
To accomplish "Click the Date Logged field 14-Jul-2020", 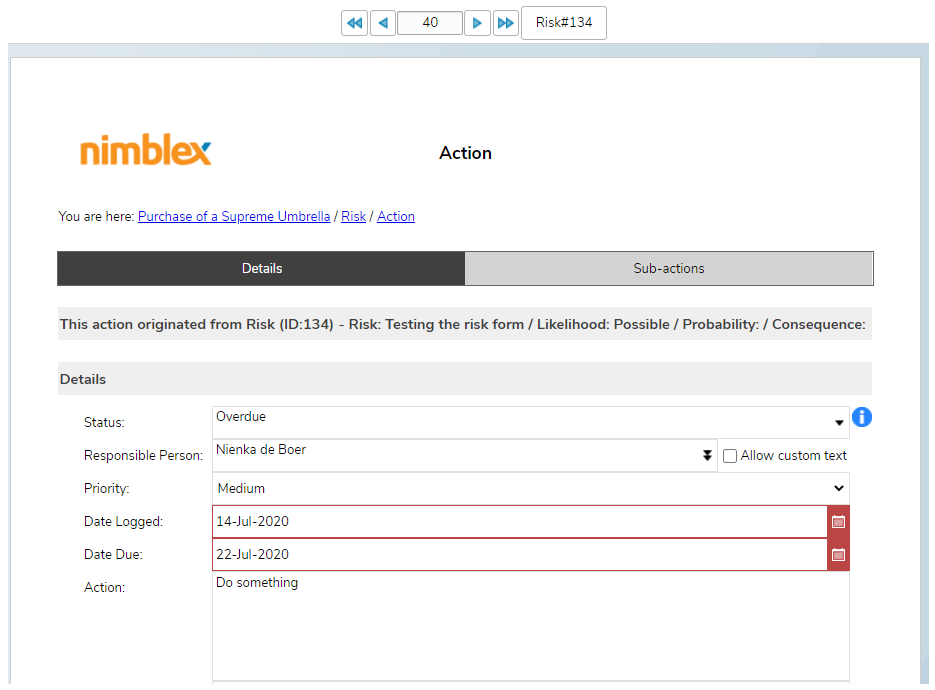I will (x=519, y=521).
